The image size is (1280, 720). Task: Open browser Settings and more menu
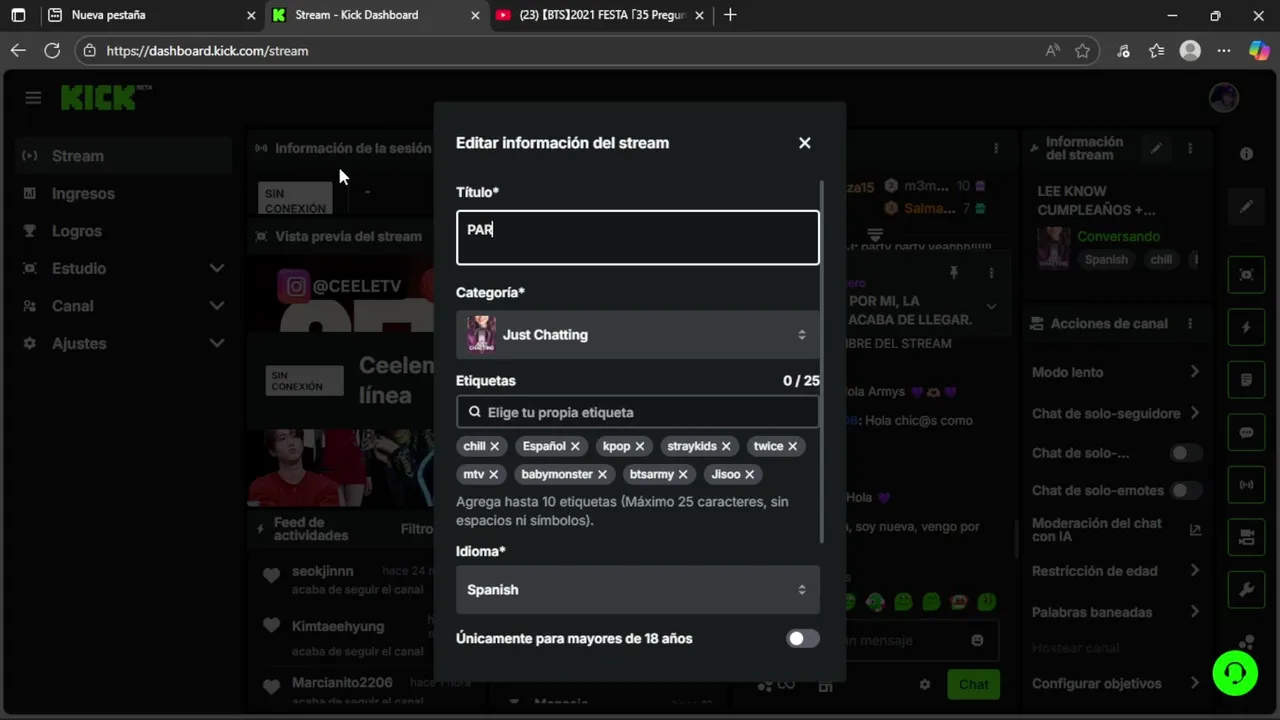pyautogui.click(x=1224, y=51)
